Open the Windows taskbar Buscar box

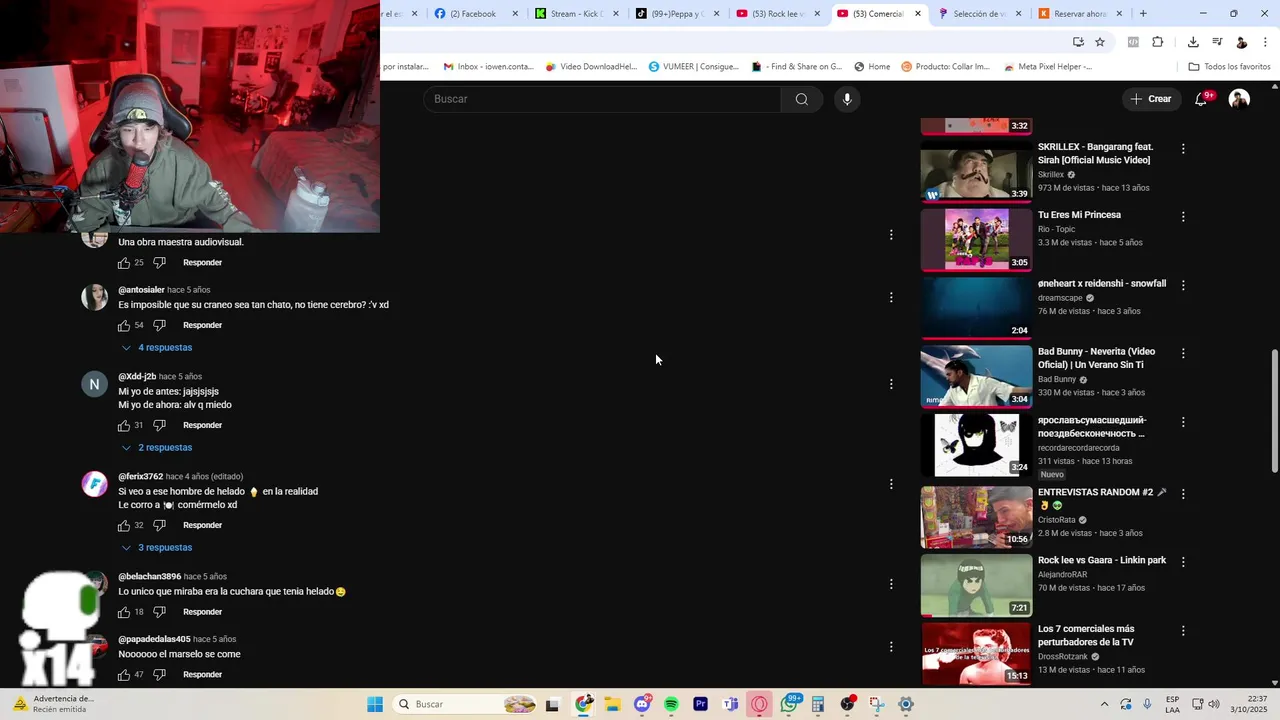[x=465, y=704]
